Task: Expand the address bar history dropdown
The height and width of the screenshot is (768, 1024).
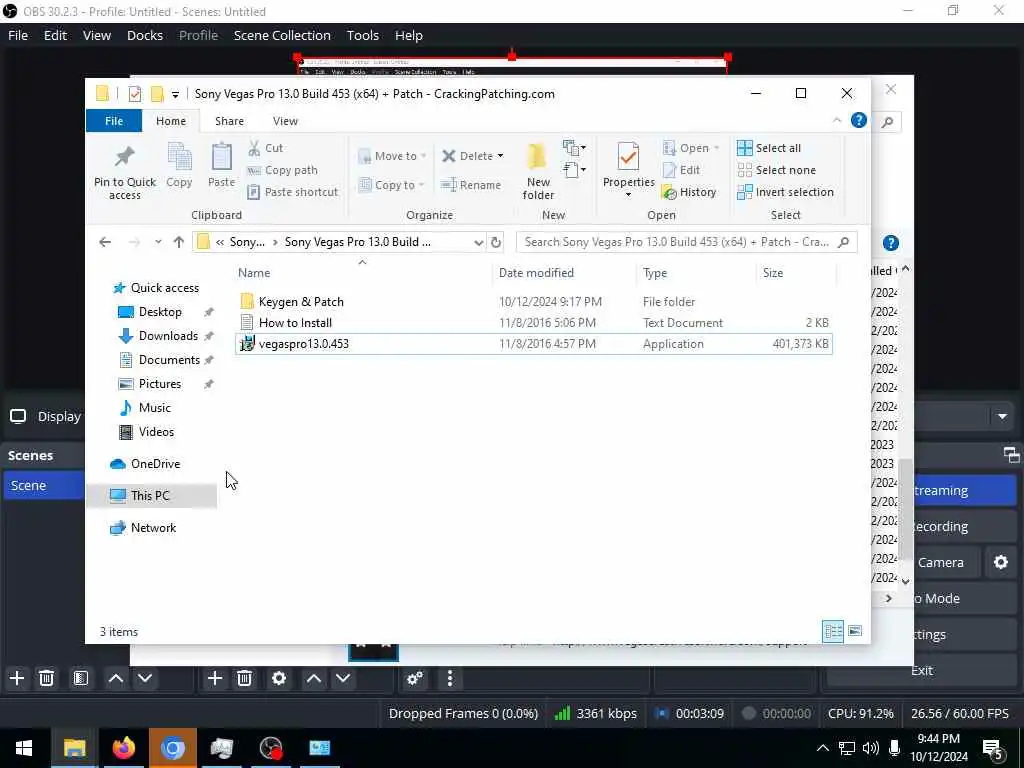Action: 478,242
